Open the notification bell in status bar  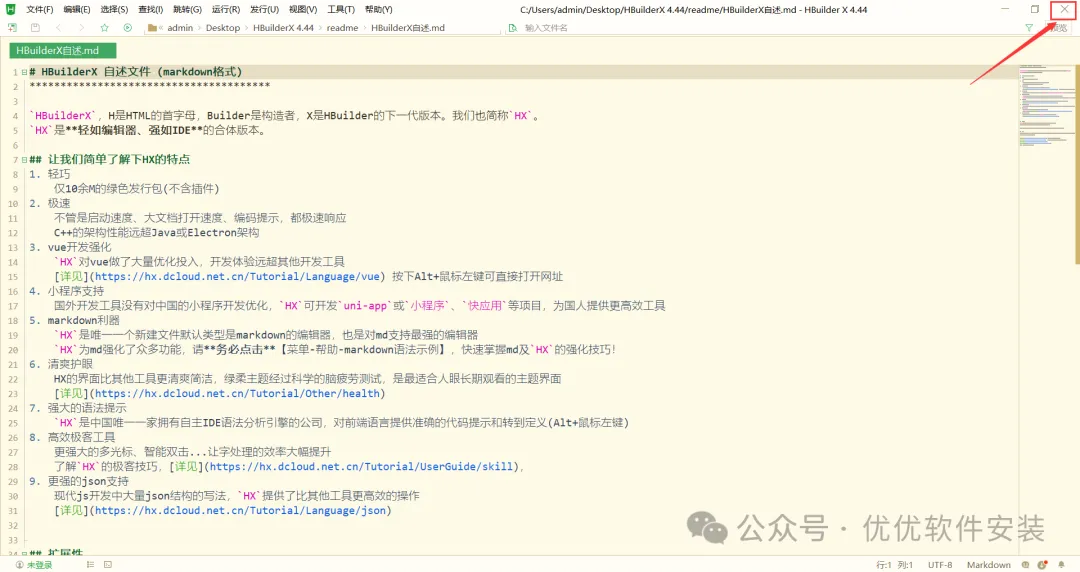[1061, 564]
